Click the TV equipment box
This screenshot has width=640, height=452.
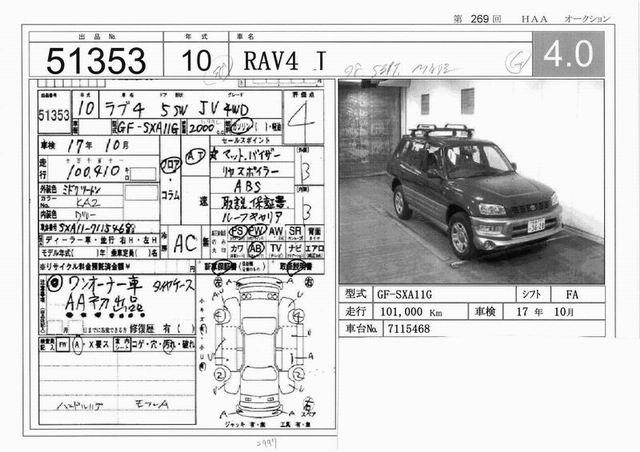(x=276, y=248)
